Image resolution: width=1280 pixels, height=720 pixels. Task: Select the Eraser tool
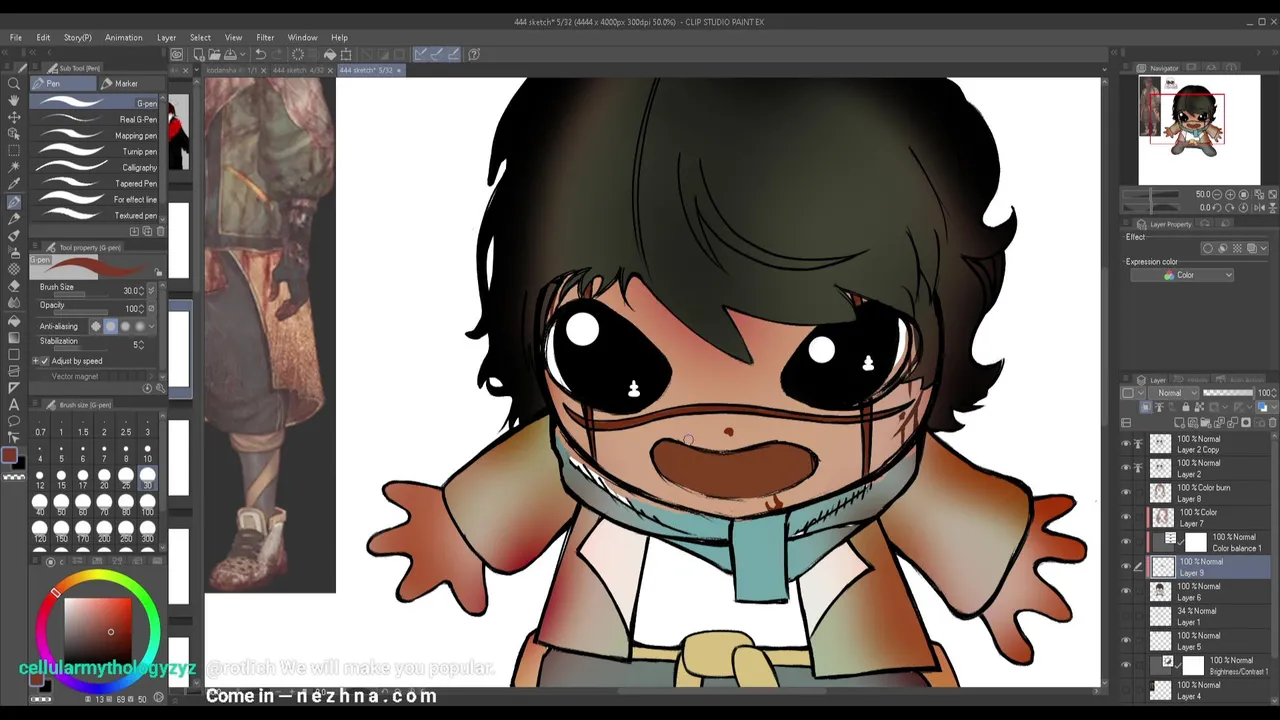[x=14, y=286]
